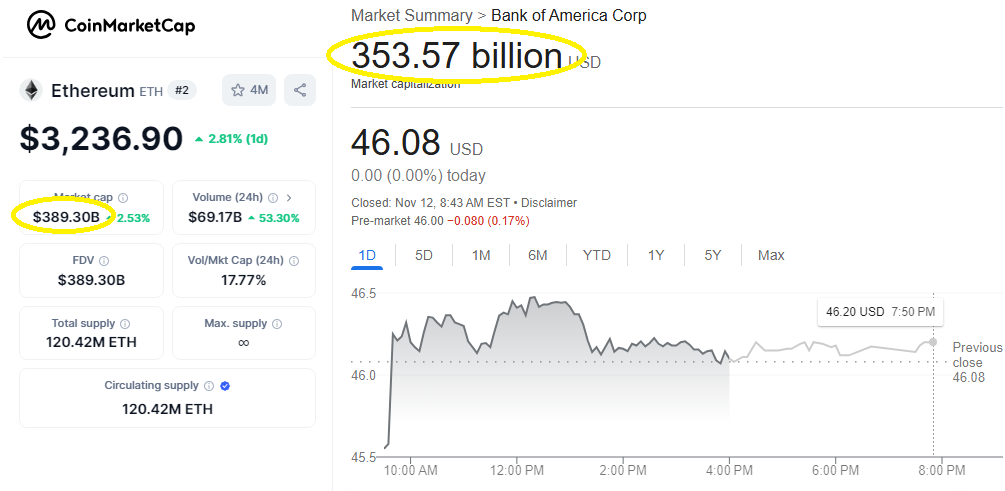Image resolution: width=1005 pixels, height=491 pixels.
Task: Click the Ethereum diamond coin icon
Action: 31,90
